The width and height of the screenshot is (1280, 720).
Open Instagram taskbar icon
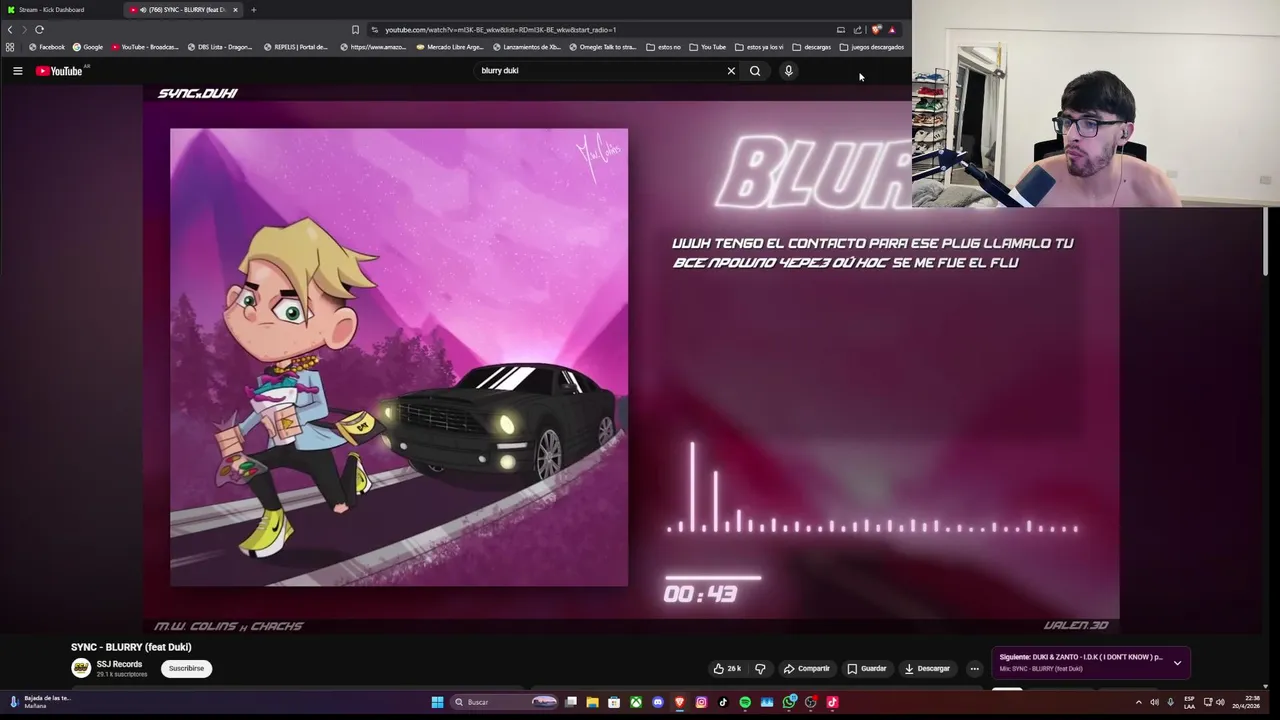tap(701, 702)
